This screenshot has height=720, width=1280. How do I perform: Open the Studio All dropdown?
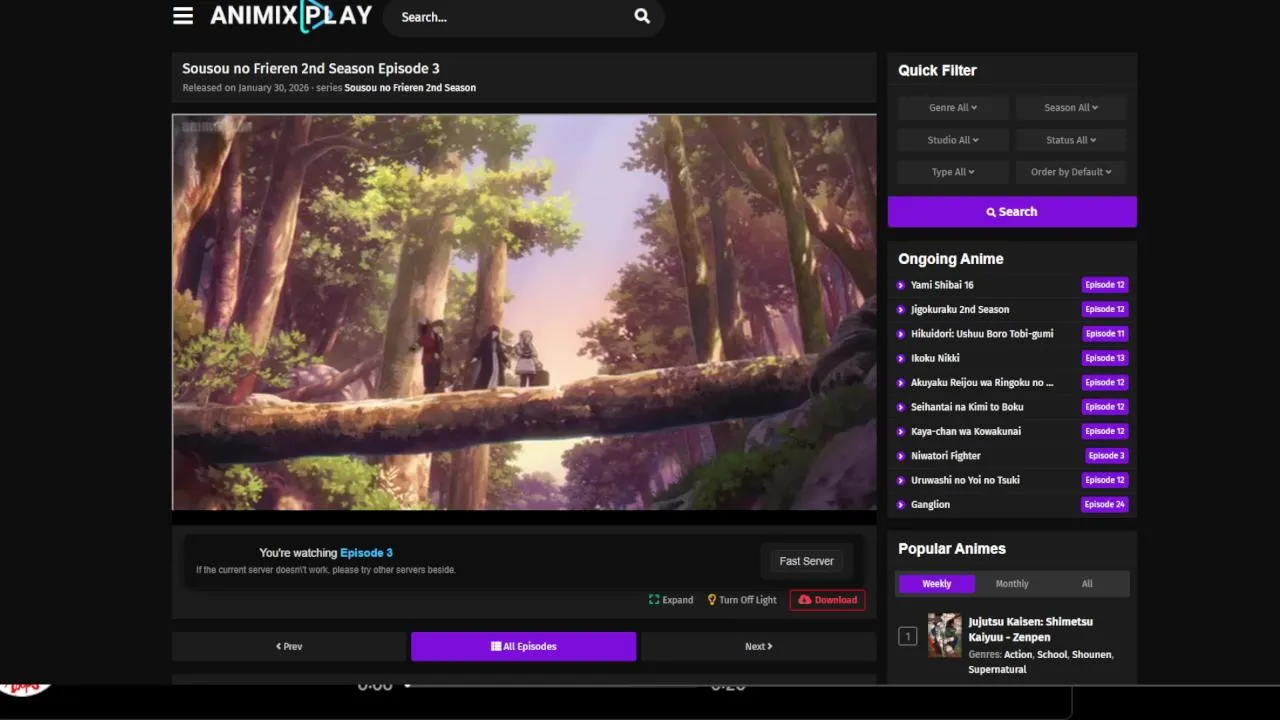953,140
